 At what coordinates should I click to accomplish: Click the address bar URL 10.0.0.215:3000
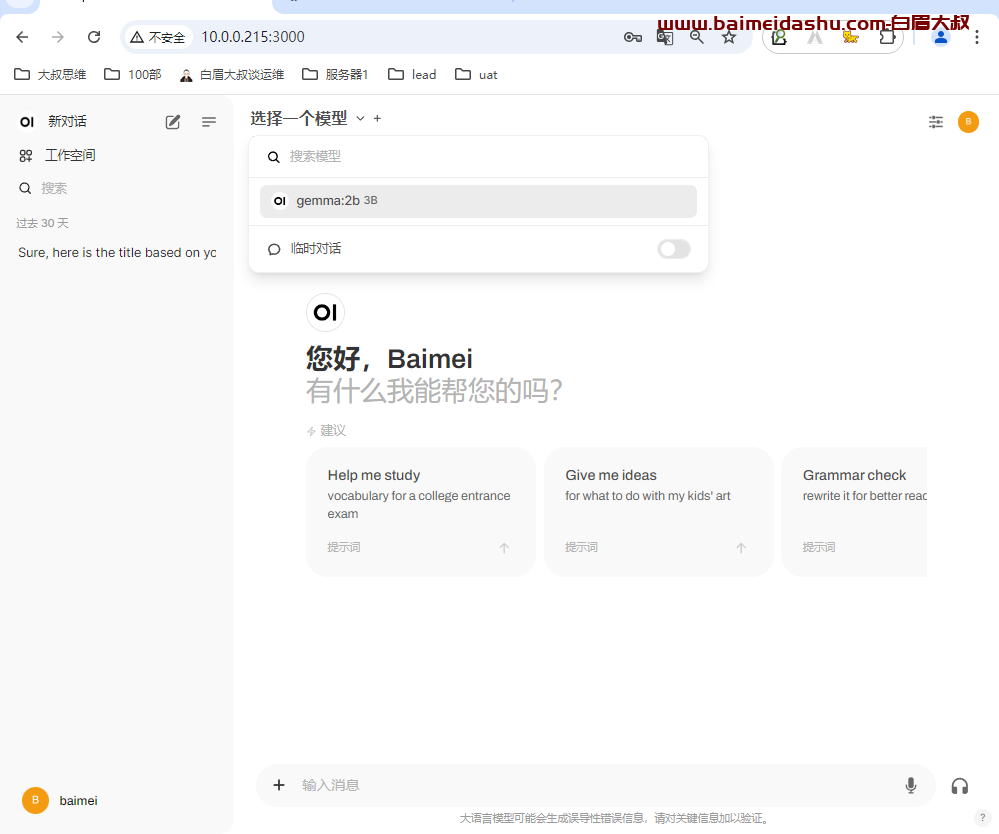(253, 37)
